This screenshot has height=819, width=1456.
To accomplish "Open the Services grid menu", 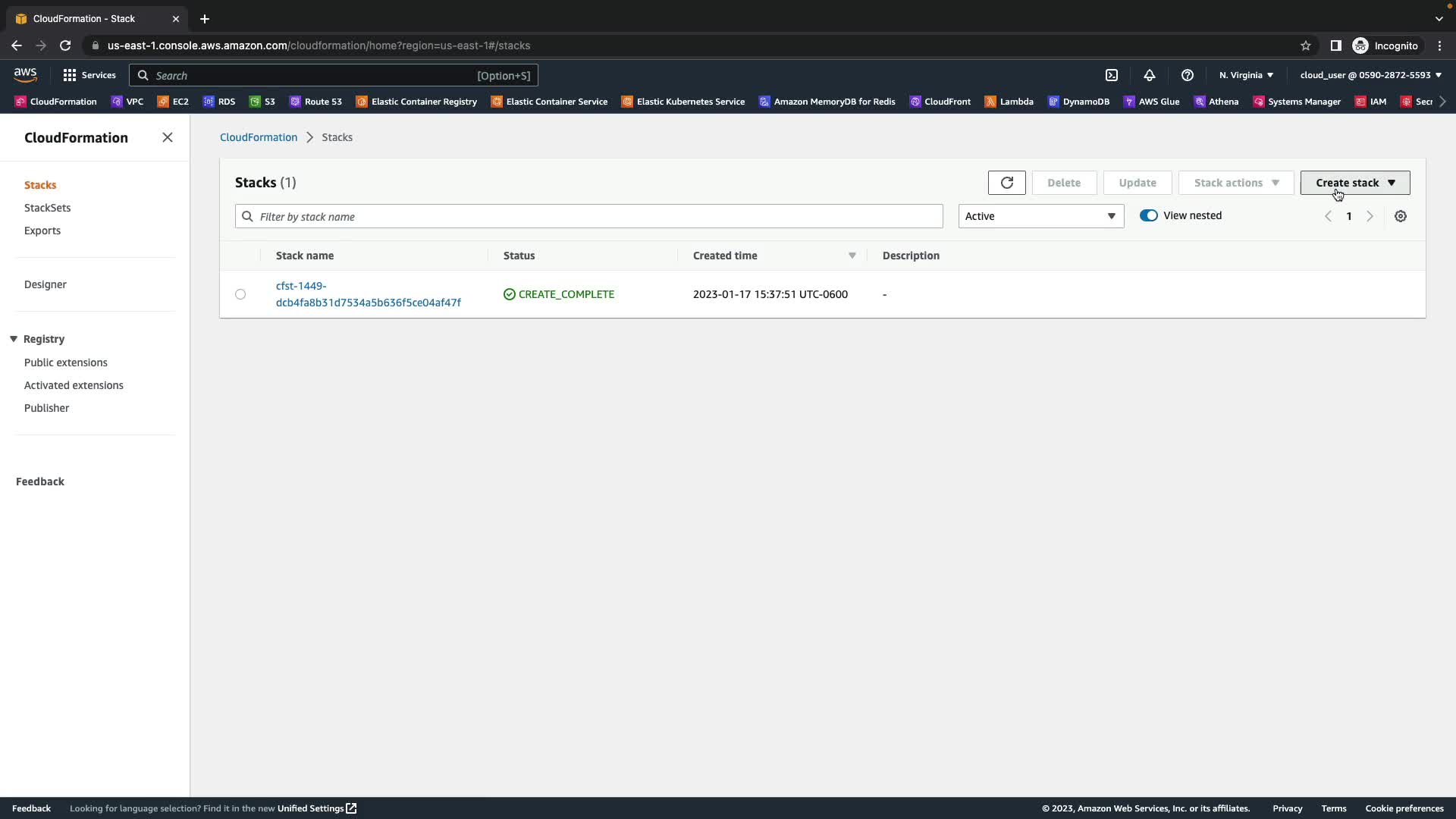I will 89,75.
